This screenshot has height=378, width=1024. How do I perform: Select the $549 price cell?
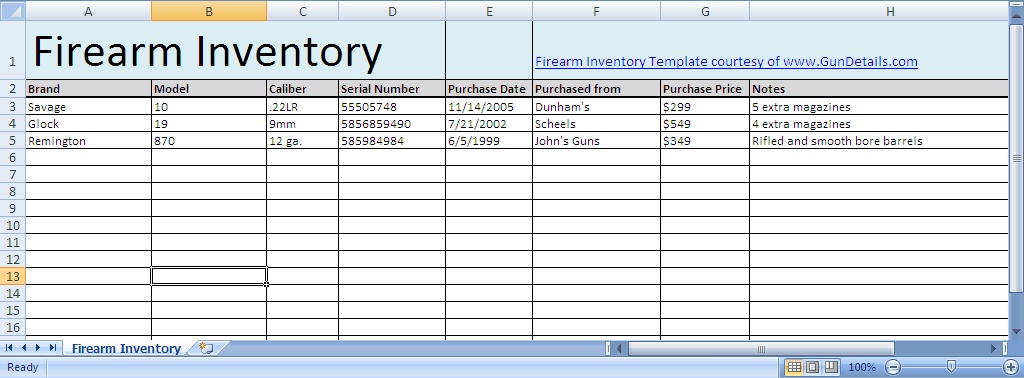click(x=705, y=123)
